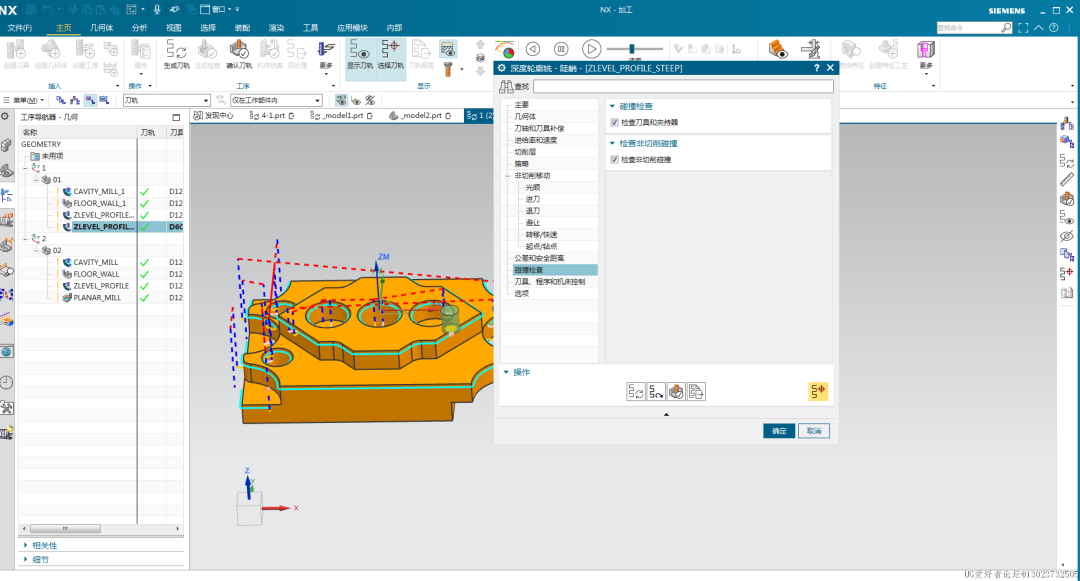Click the step-back playback button in ribbon
This screenshot has height=581, width=1080.
tap(533, 48)
